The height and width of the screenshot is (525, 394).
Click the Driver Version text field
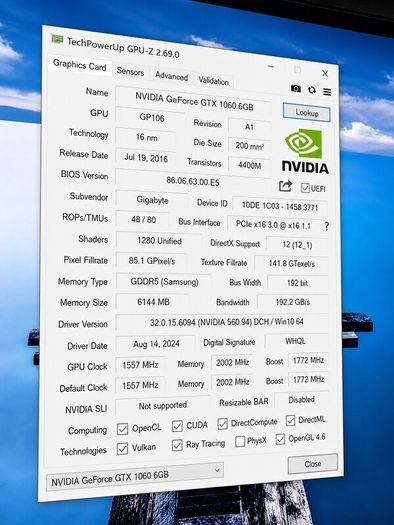tap(222, 322)
